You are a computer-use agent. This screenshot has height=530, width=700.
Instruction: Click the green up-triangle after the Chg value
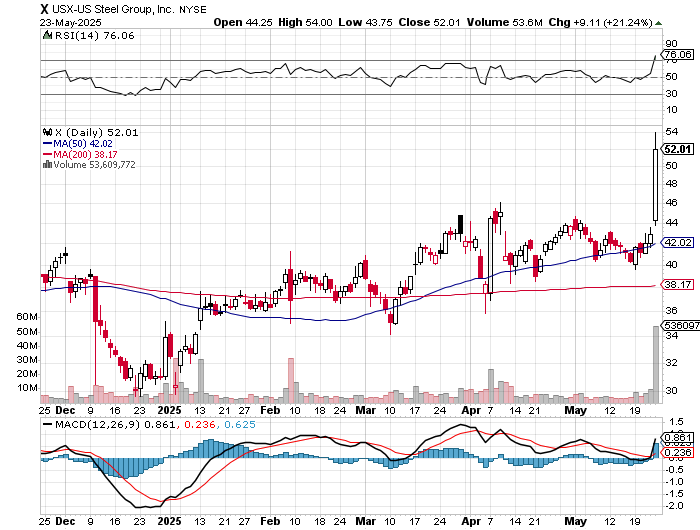point(658,23)
